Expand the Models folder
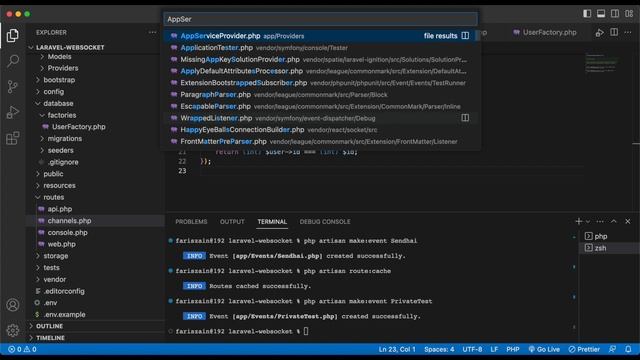Screen dimensions: 640x360 pyautogui.click(x=59, y=57)
